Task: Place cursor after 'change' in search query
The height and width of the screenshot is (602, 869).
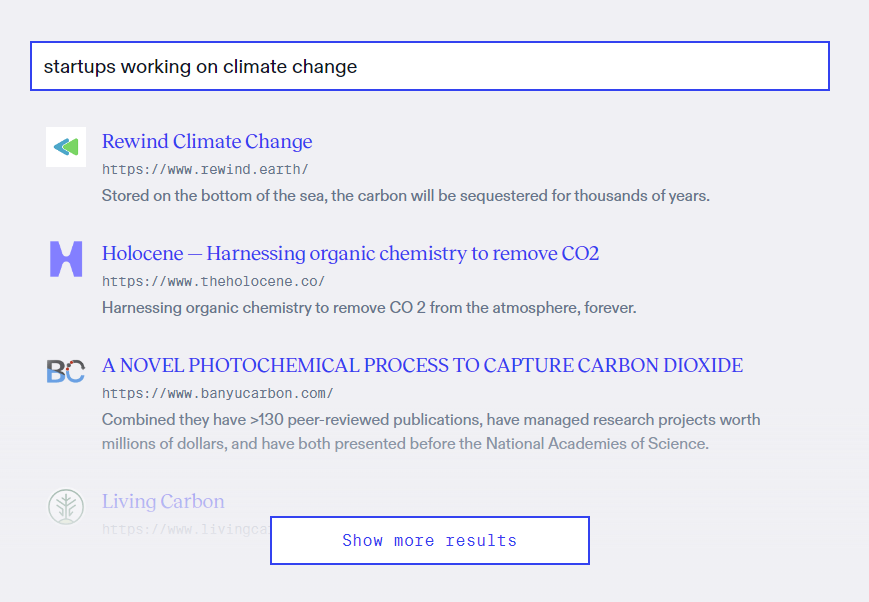Action: pyautogui.click(x=358, y=67)
